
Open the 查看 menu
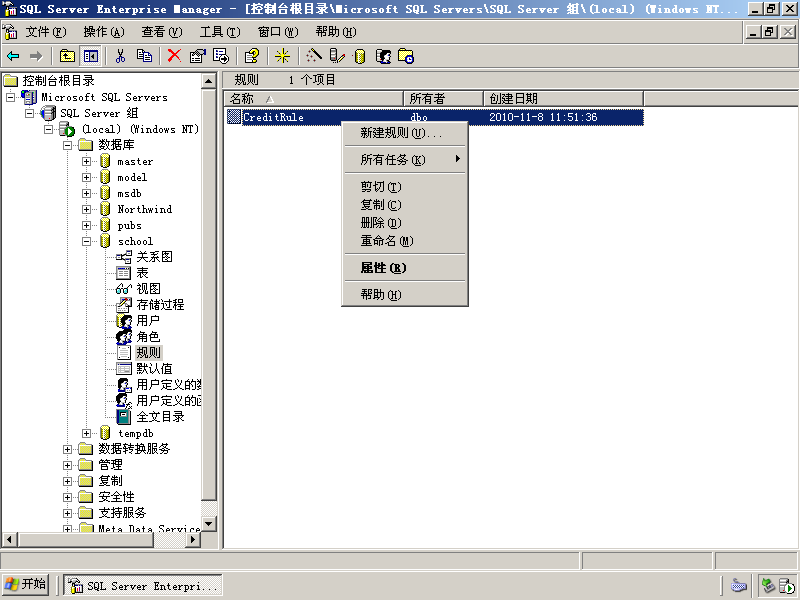(162, 32)
